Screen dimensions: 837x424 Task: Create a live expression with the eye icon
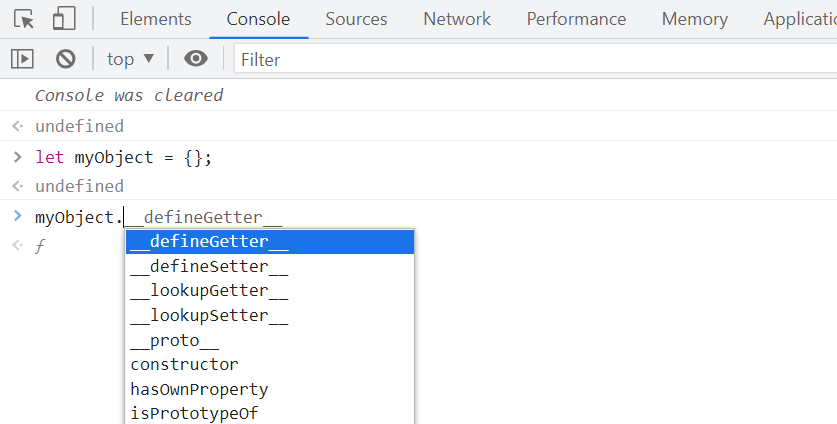click(196, 59)
